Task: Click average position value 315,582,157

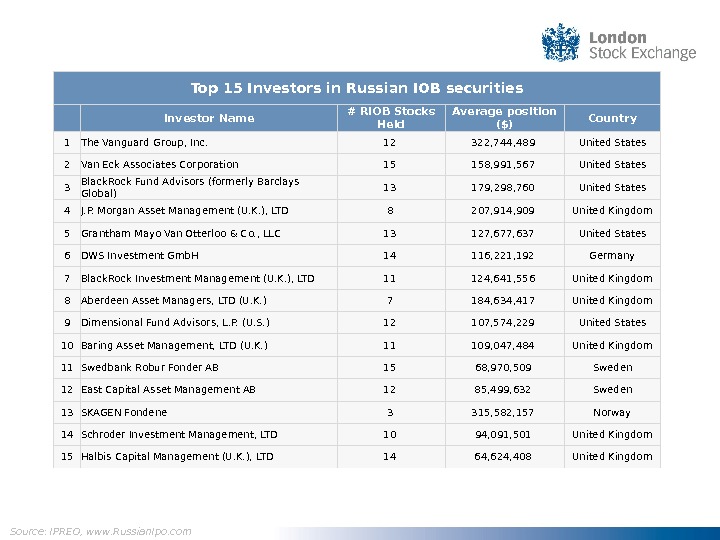Action: click(x=503, y=412)
